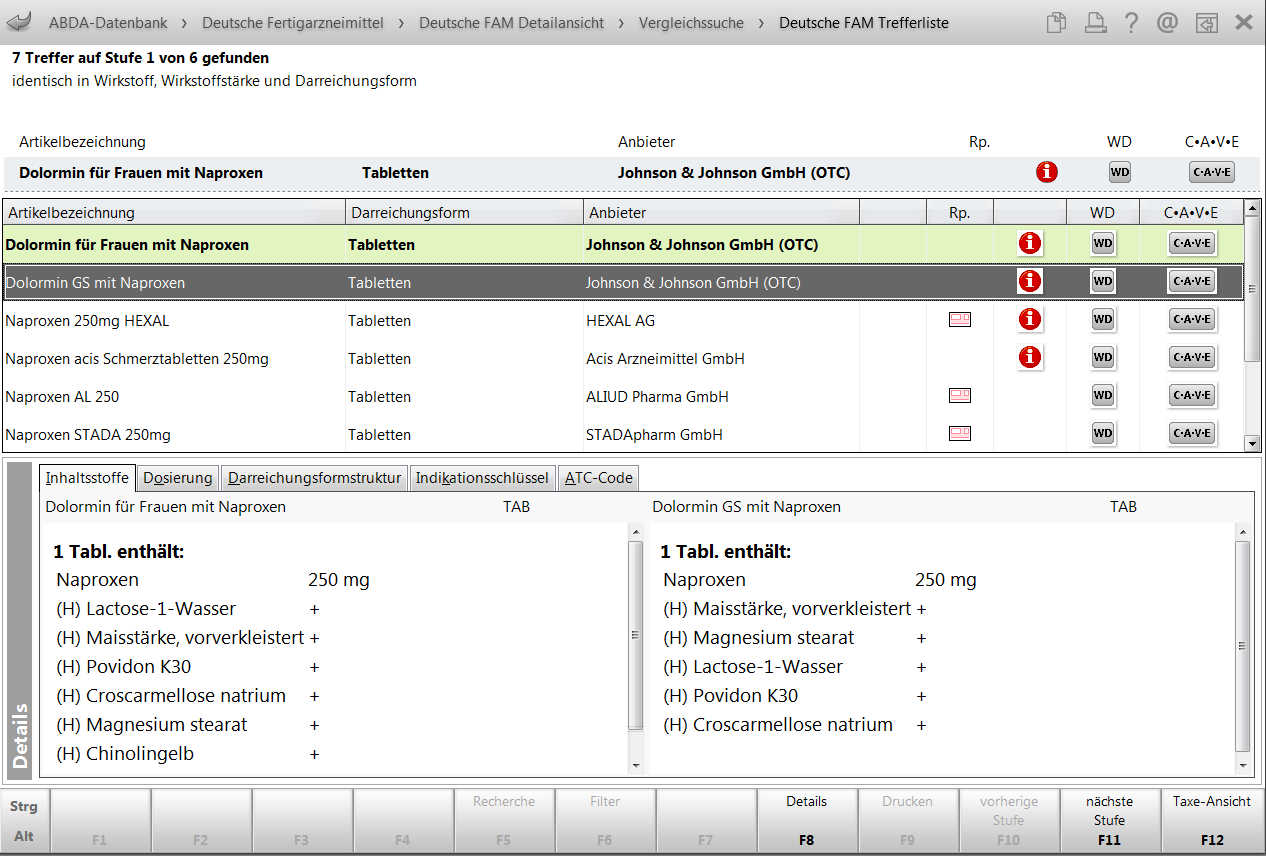Click the Darreichungsform column header
The image size is (1266, 856).
pos(464,212)
